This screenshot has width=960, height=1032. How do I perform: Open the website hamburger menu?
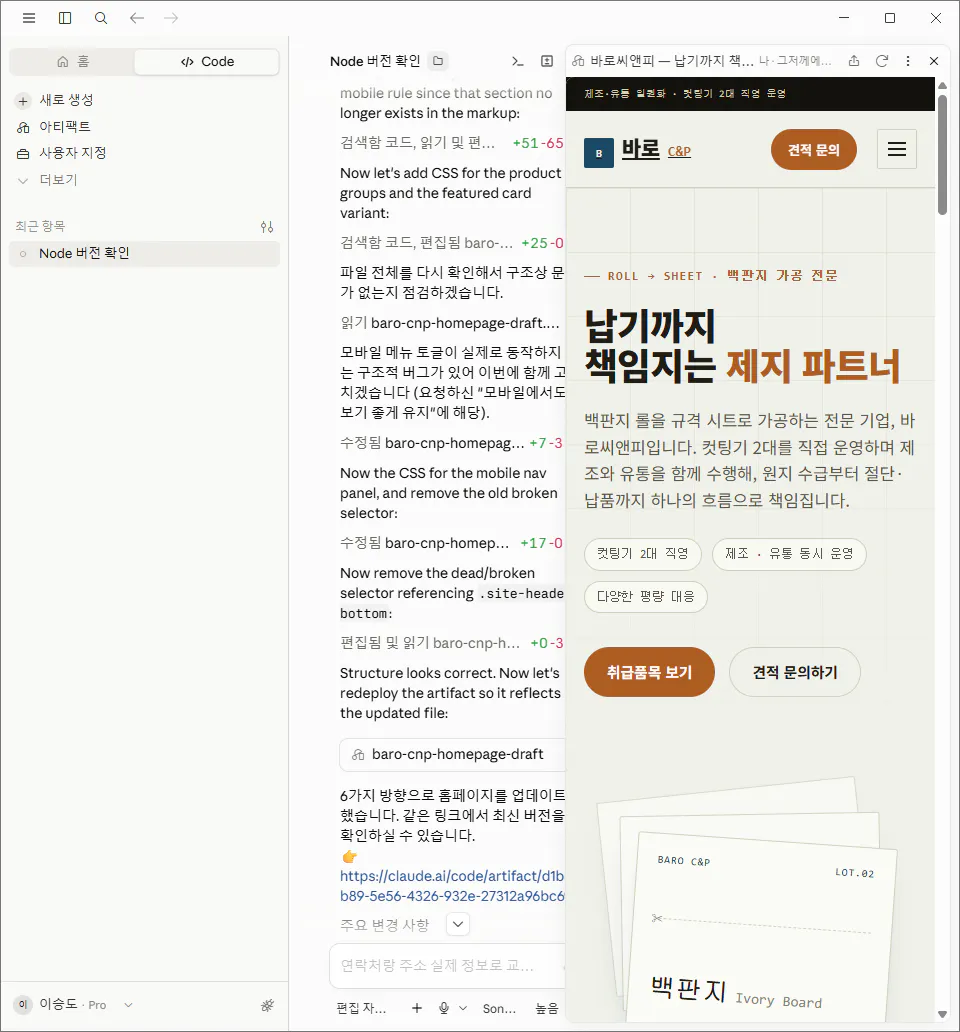tap(897, 149)
